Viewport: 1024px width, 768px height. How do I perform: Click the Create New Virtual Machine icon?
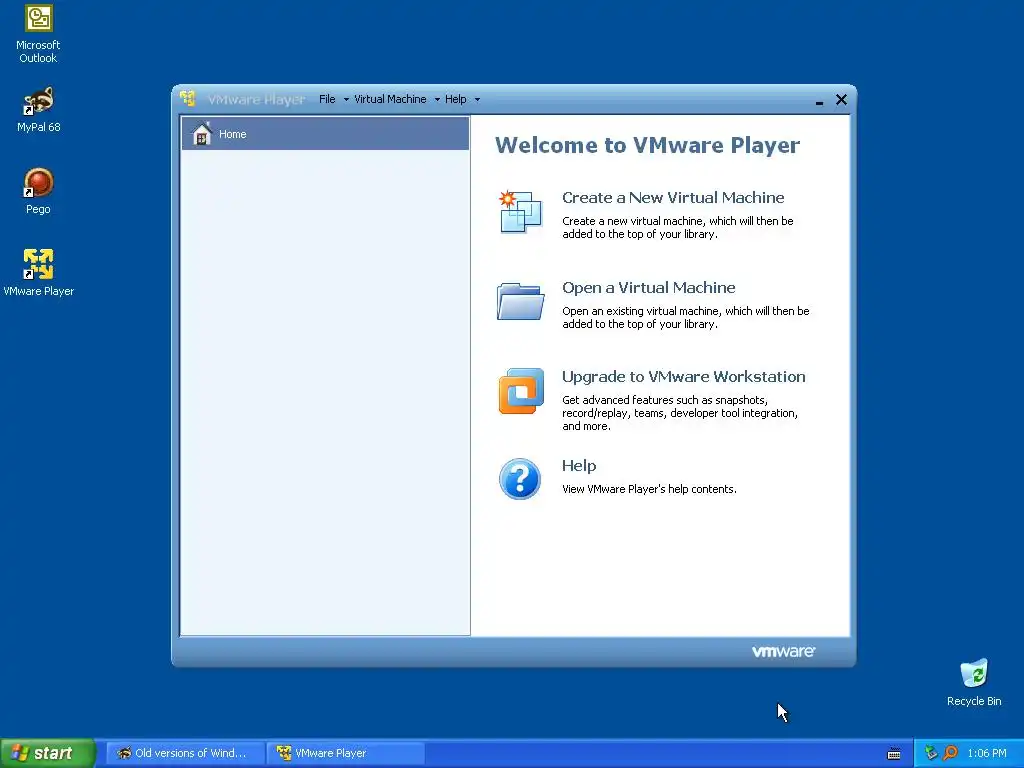point(520,212)
